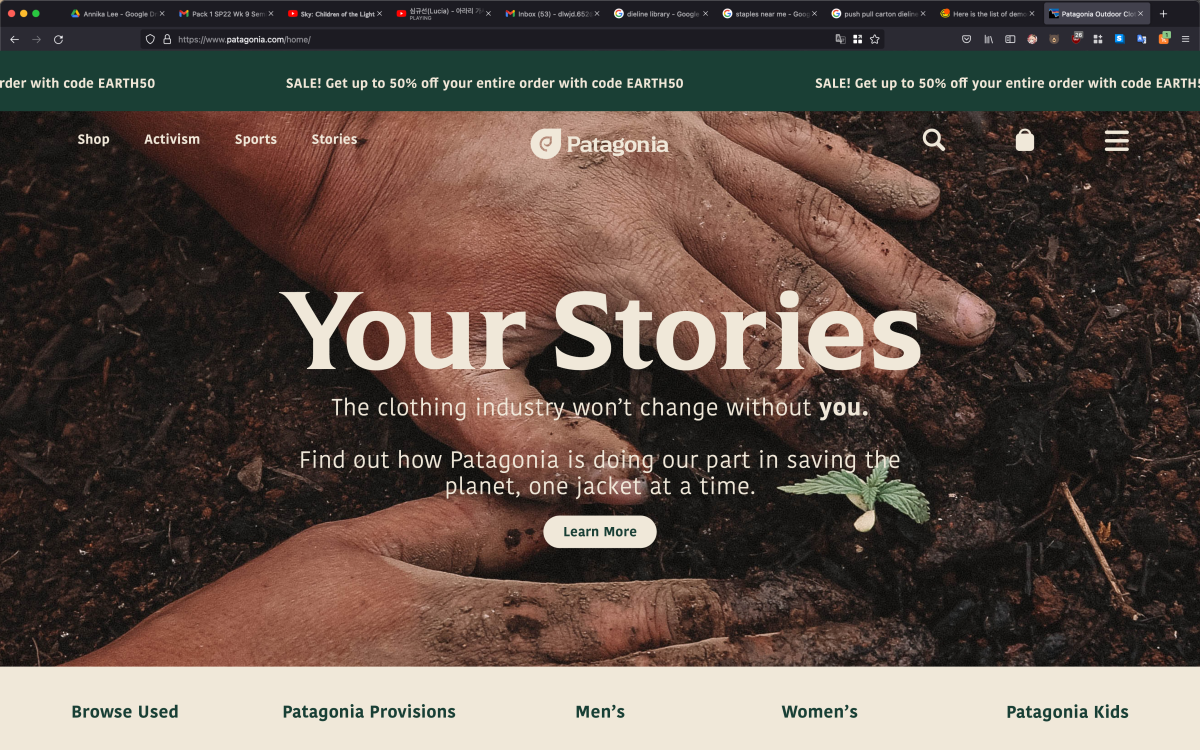Bookmark this page with the star icon

tap(874, 39)
